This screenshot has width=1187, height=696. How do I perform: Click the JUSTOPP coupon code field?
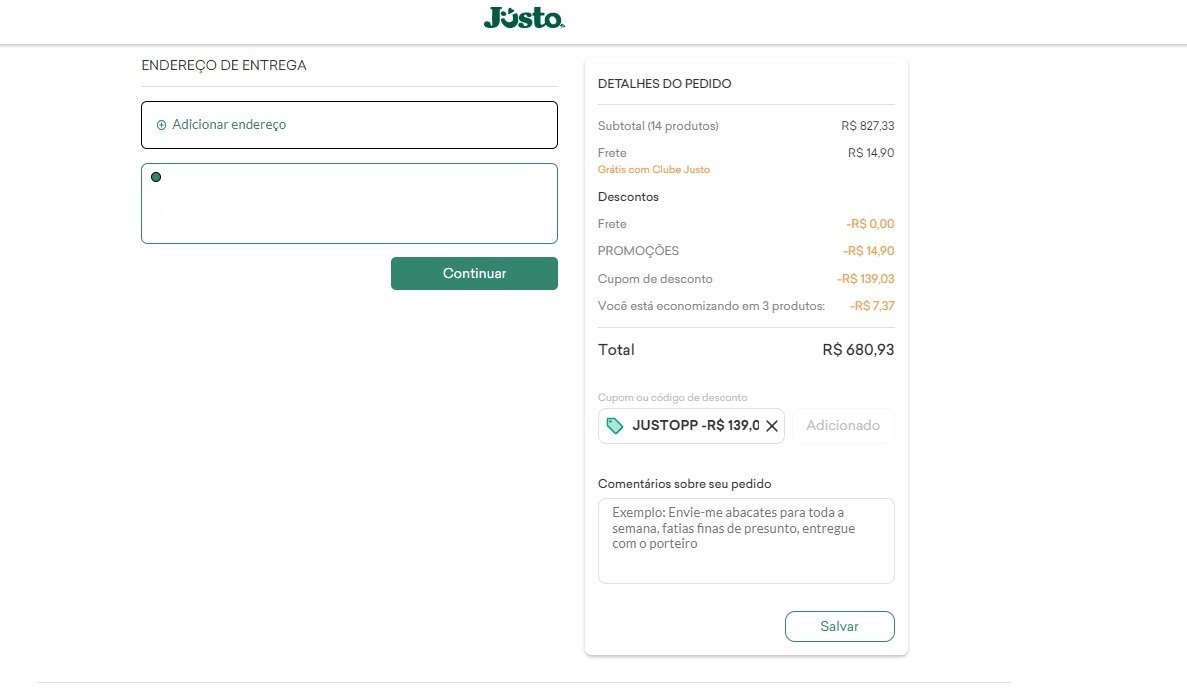[x=691, y=426]
